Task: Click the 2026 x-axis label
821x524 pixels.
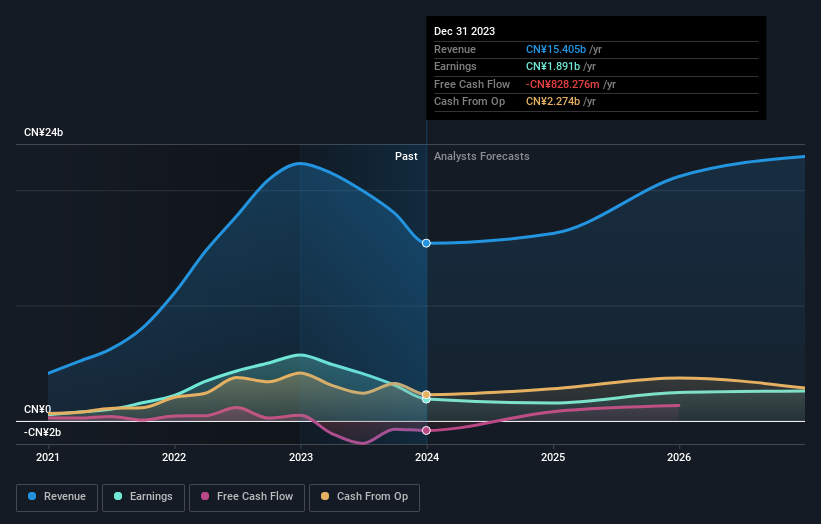Action: [679, 457]
